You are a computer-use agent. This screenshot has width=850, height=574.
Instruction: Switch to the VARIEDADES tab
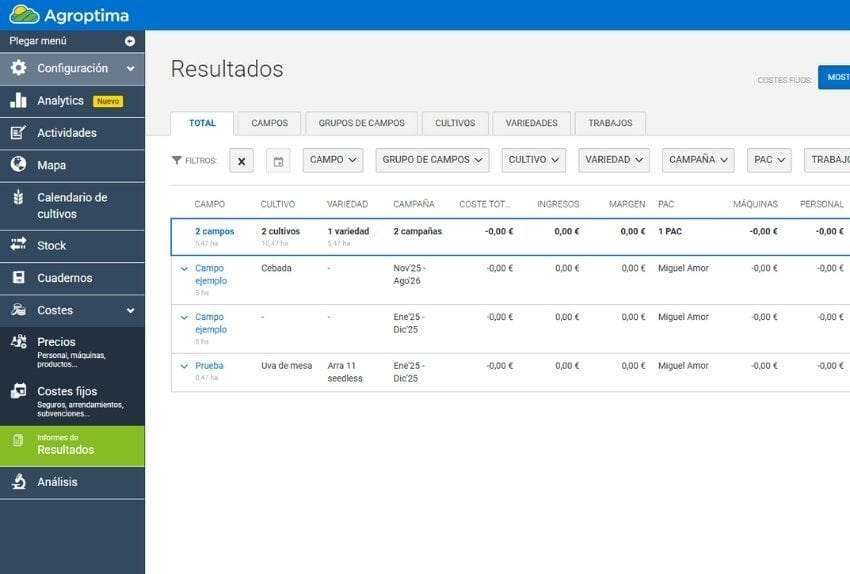coord(532,124)
